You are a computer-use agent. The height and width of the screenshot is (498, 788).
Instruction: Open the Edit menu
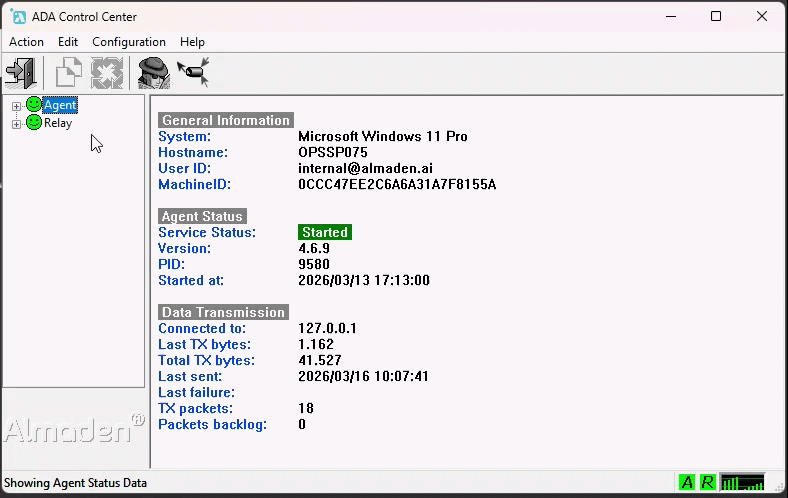[68, 42]
